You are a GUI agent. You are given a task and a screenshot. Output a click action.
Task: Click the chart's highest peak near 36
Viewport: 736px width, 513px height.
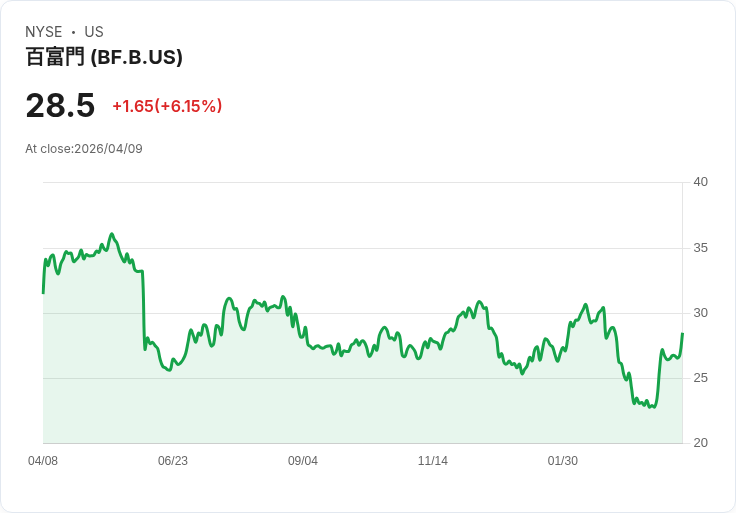(112, 234)
